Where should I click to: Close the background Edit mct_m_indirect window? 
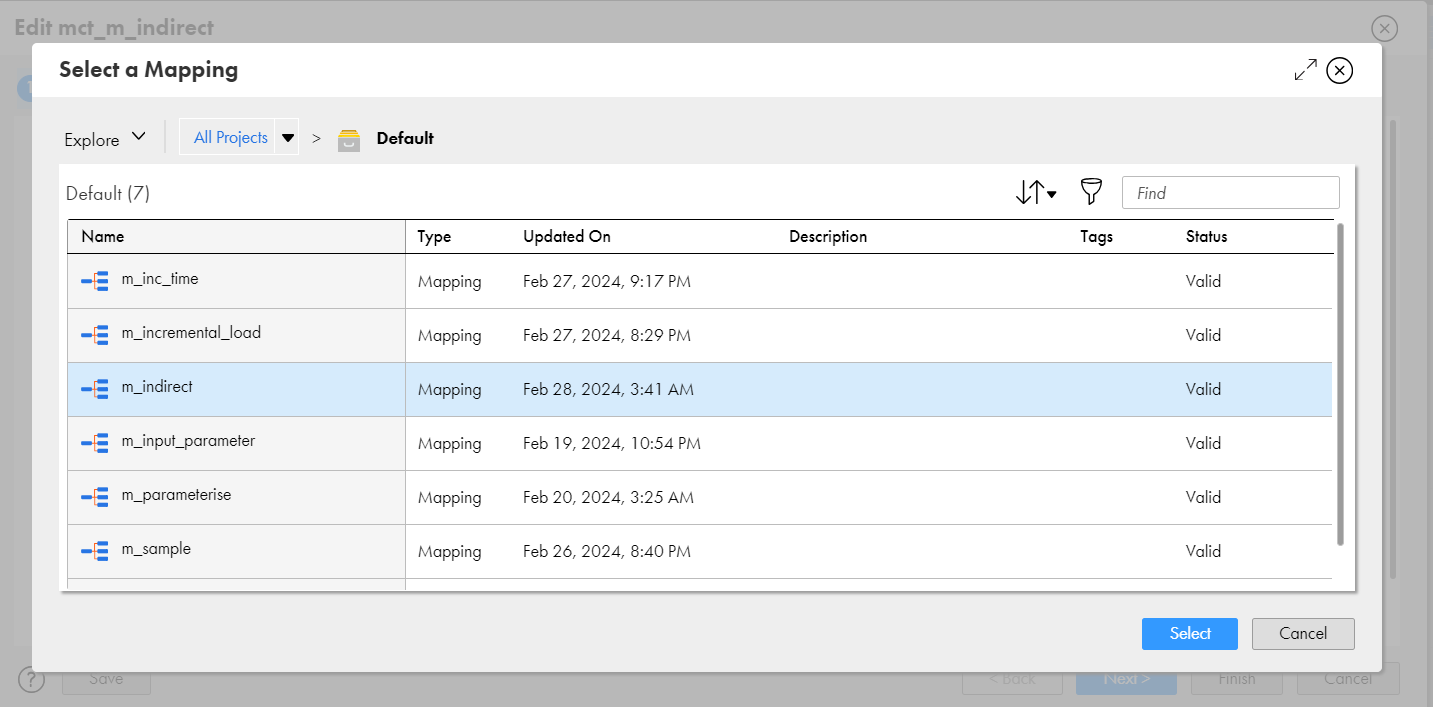pyautogui.click(x=1384, y=28)
